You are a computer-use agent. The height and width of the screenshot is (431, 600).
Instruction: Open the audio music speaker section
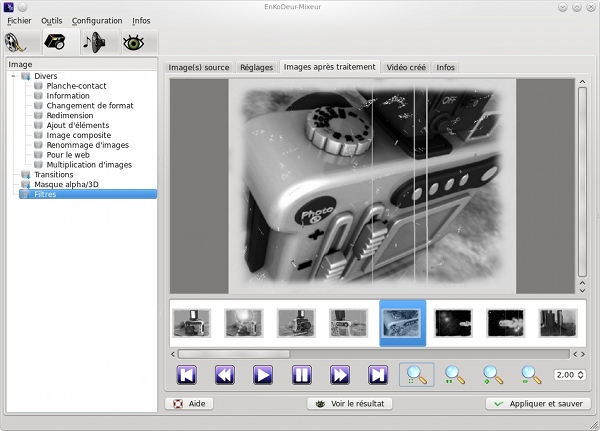94,42
